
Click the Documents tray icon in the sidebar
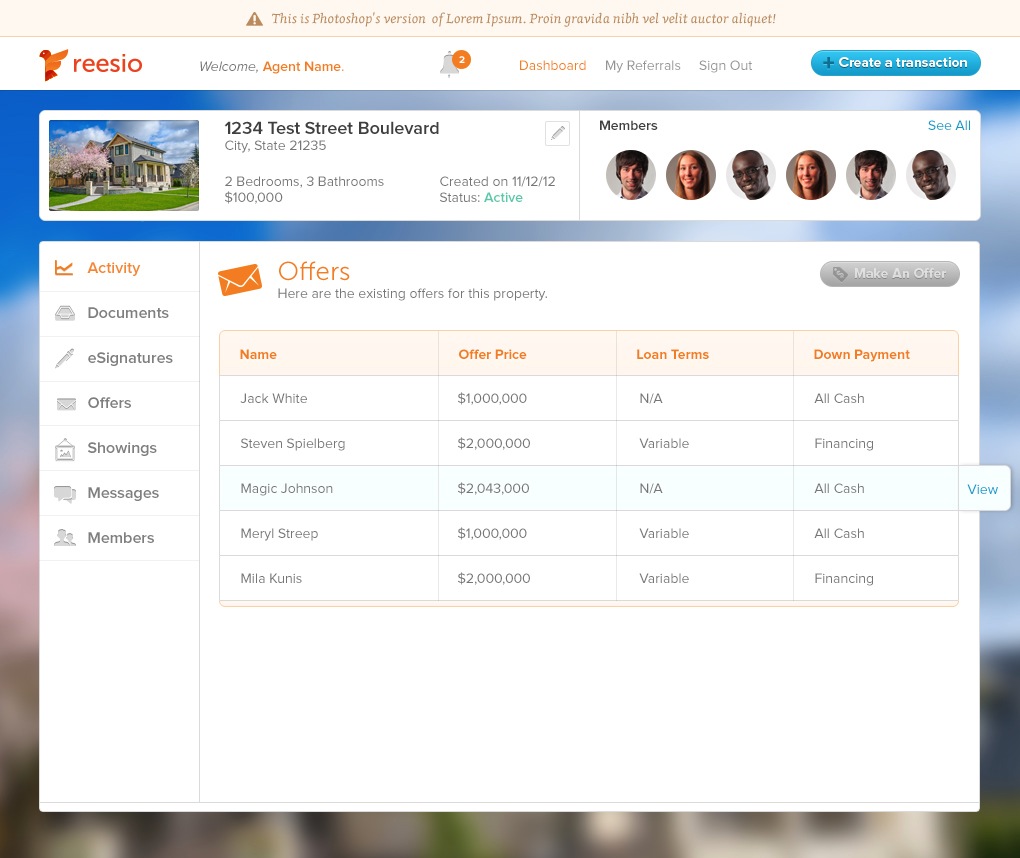click(x=64, y=313)
